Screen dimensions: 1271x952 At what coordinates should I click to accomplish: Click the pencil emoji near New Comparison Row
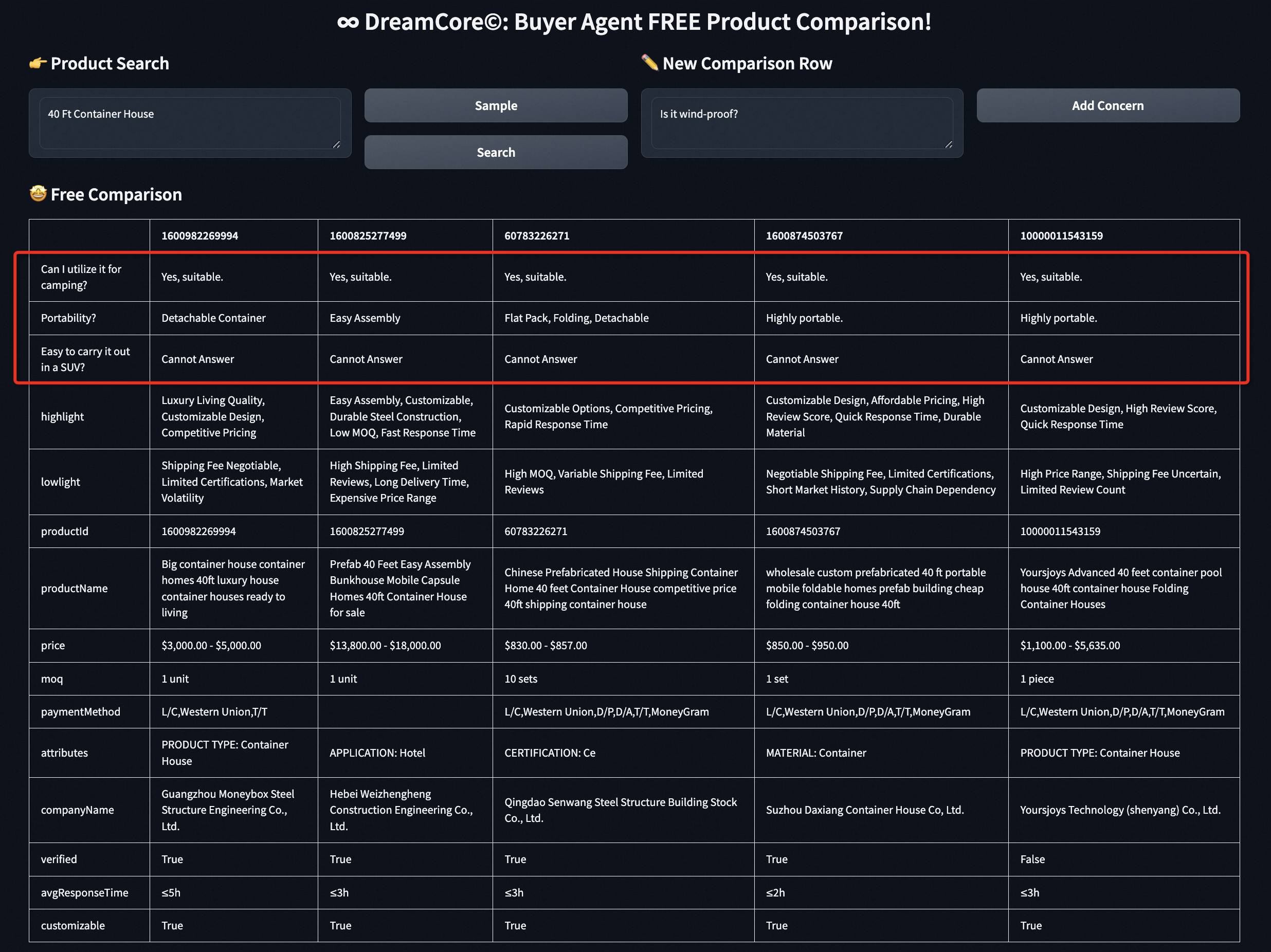[x=650, y=62]
